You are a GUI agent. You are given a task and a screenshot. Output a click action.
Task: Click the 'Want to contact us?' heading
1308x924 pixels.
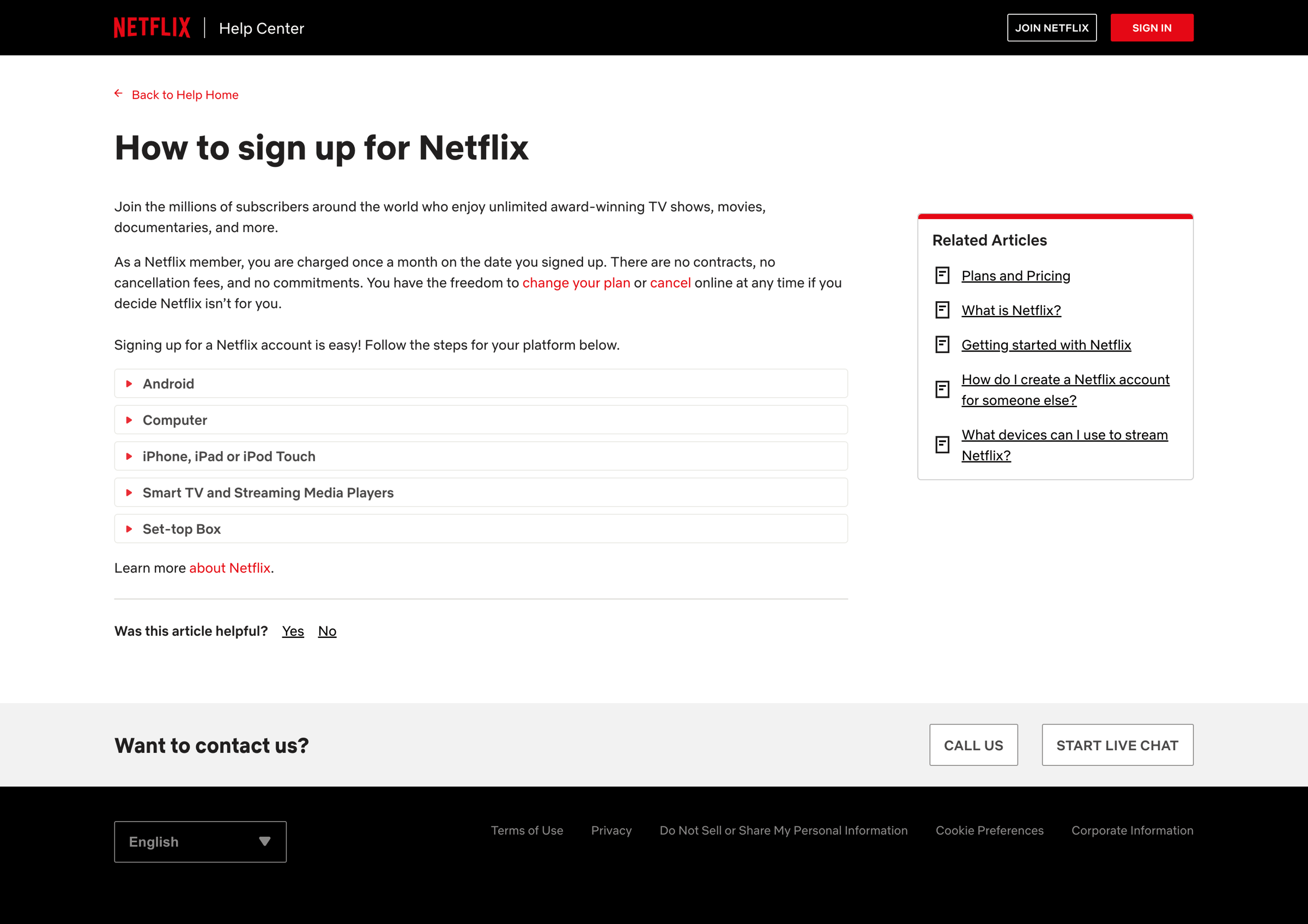211,746
